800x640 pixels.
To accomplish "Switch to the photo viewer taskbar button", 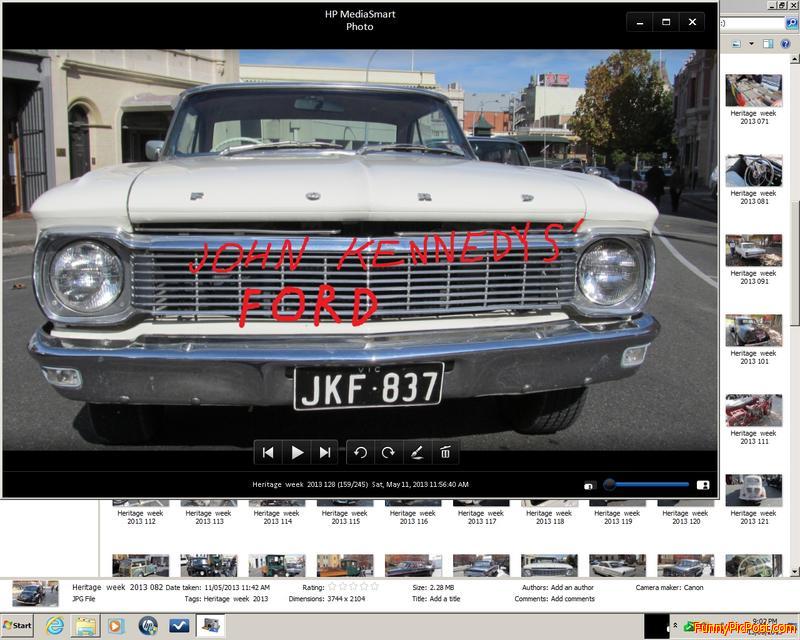I will (x=211, y=625).
